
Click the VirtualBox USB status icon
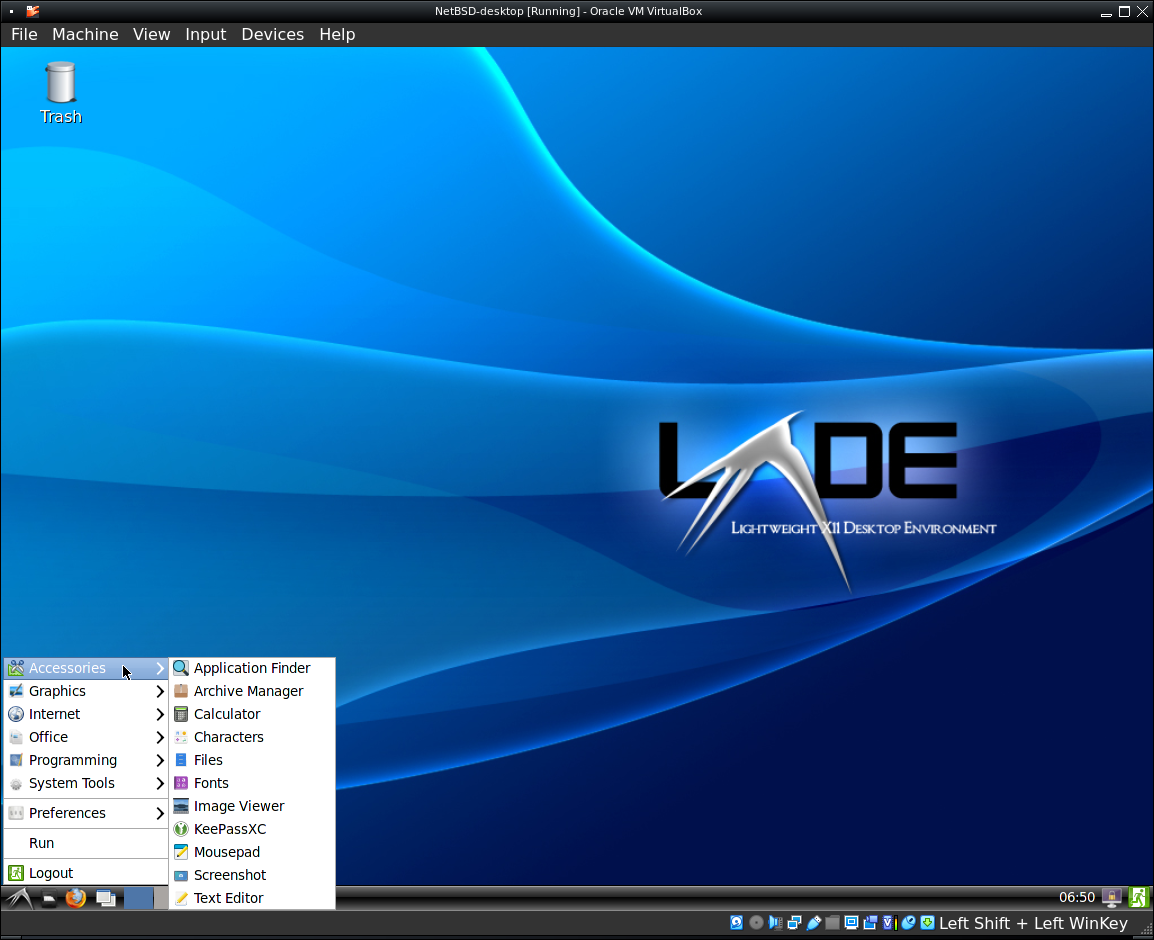[x=814, y=923]
